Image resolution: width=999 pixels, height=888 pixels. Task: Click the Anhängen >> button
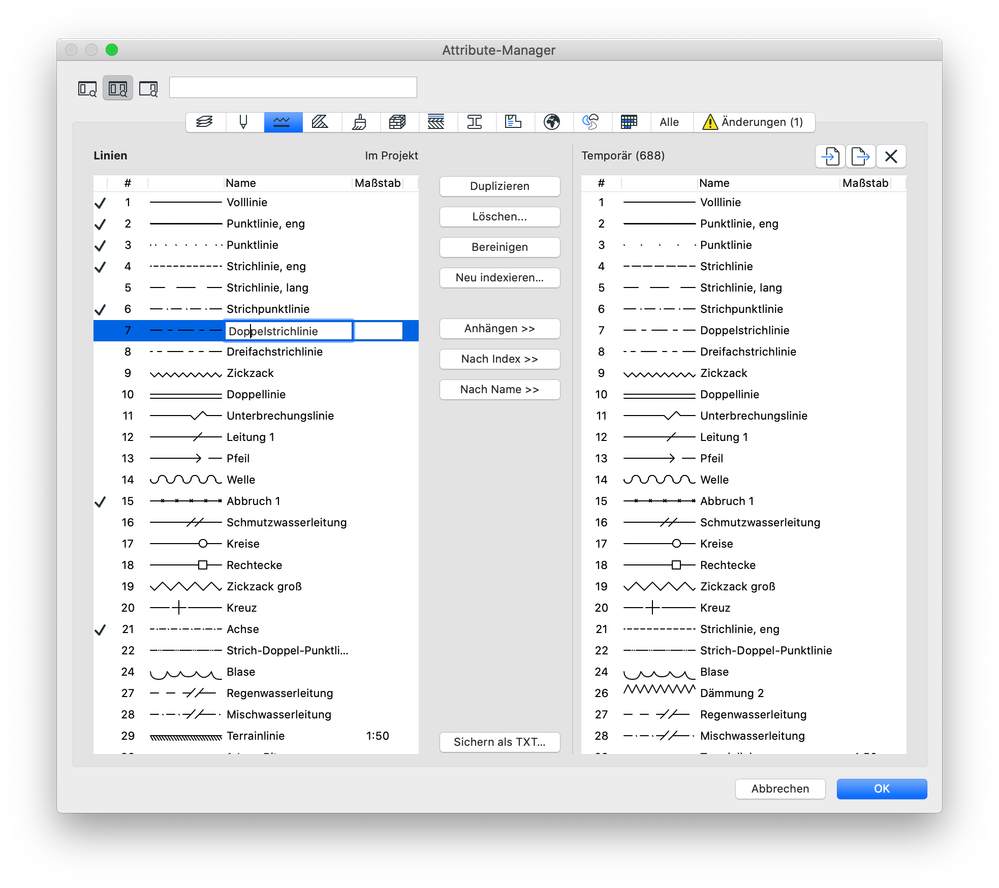coord(500,329)
